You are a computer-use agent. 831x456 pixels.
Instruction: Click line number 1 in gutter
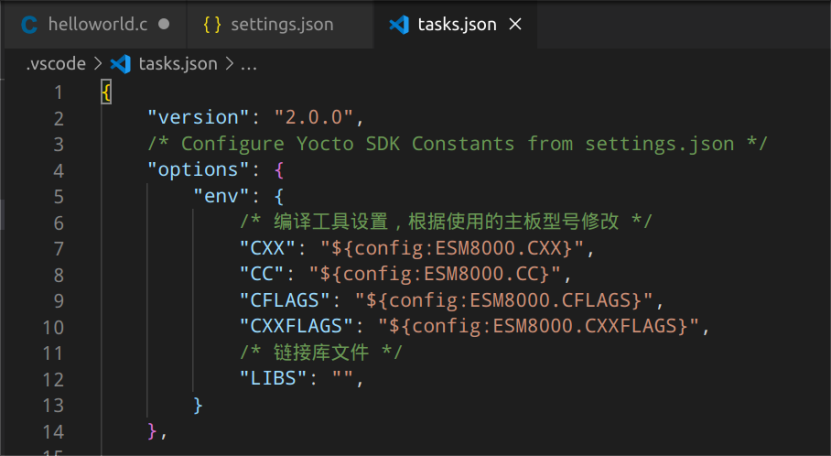click(x=58, y=93)
